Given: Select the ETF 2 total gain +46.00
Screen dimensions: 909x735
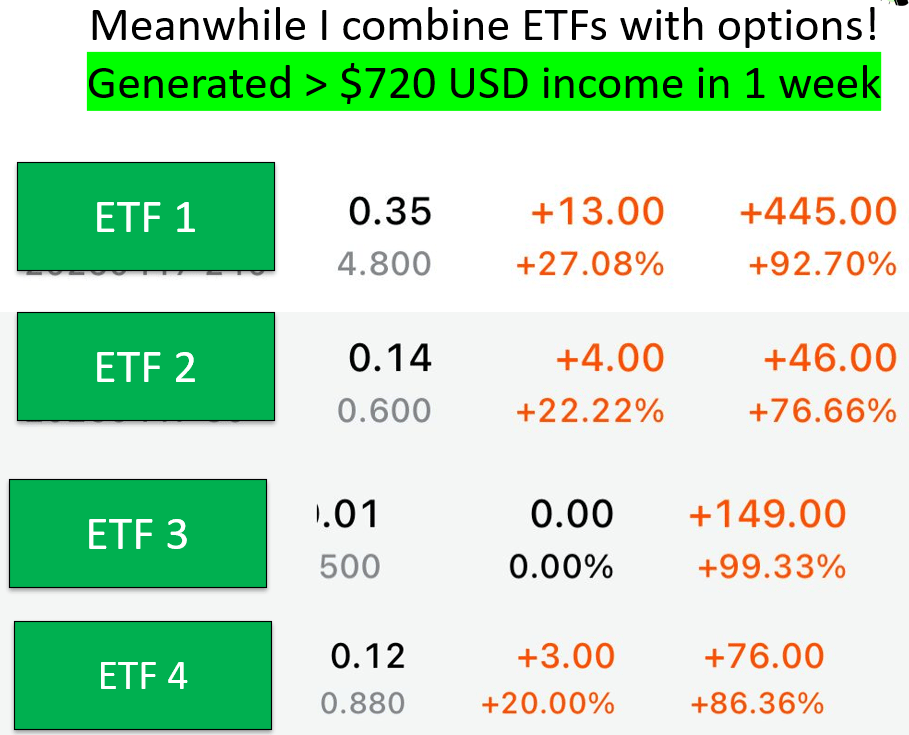Looking at the screenshot, I should [x=831, y=358].
